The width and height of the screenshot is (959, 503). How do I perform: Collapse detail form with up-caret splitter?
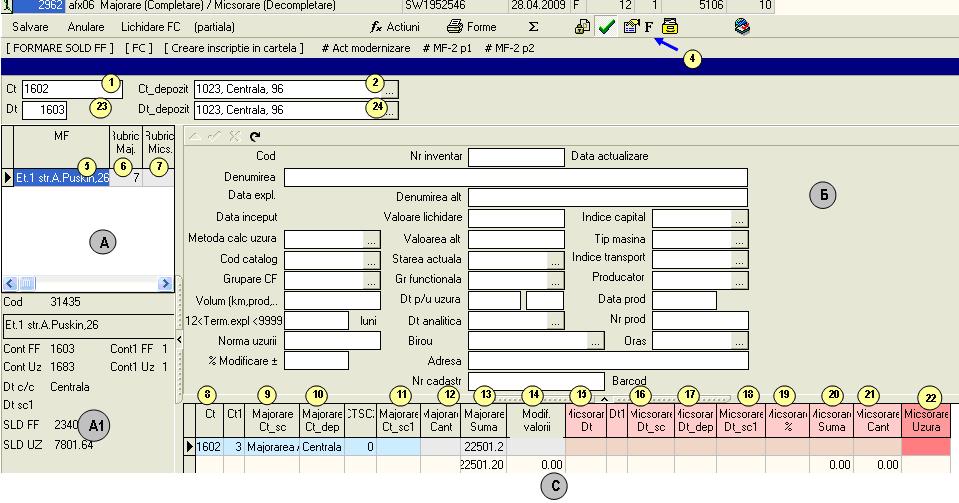pos(604,398)
